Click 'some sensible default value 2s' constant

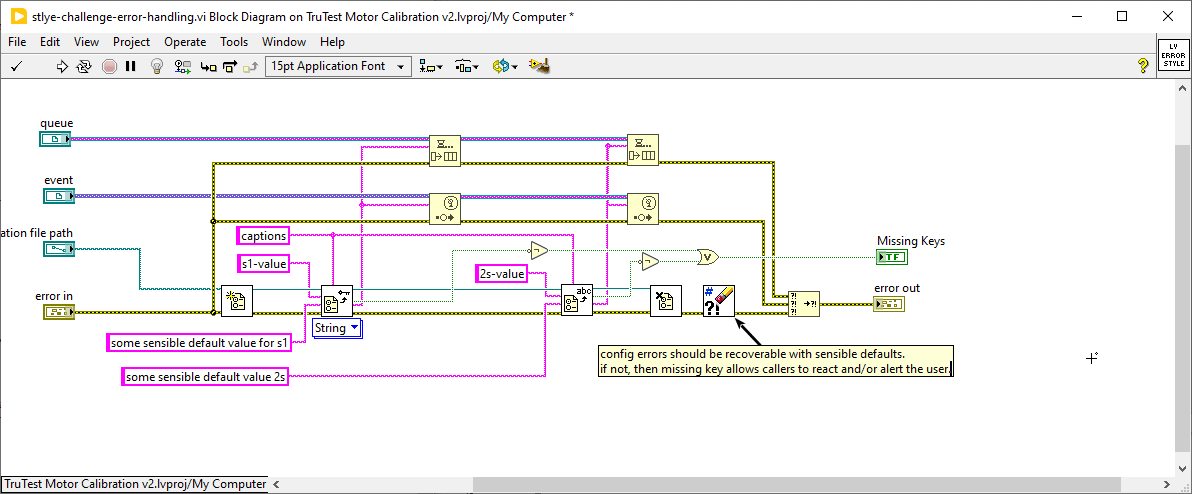(206, 376)
